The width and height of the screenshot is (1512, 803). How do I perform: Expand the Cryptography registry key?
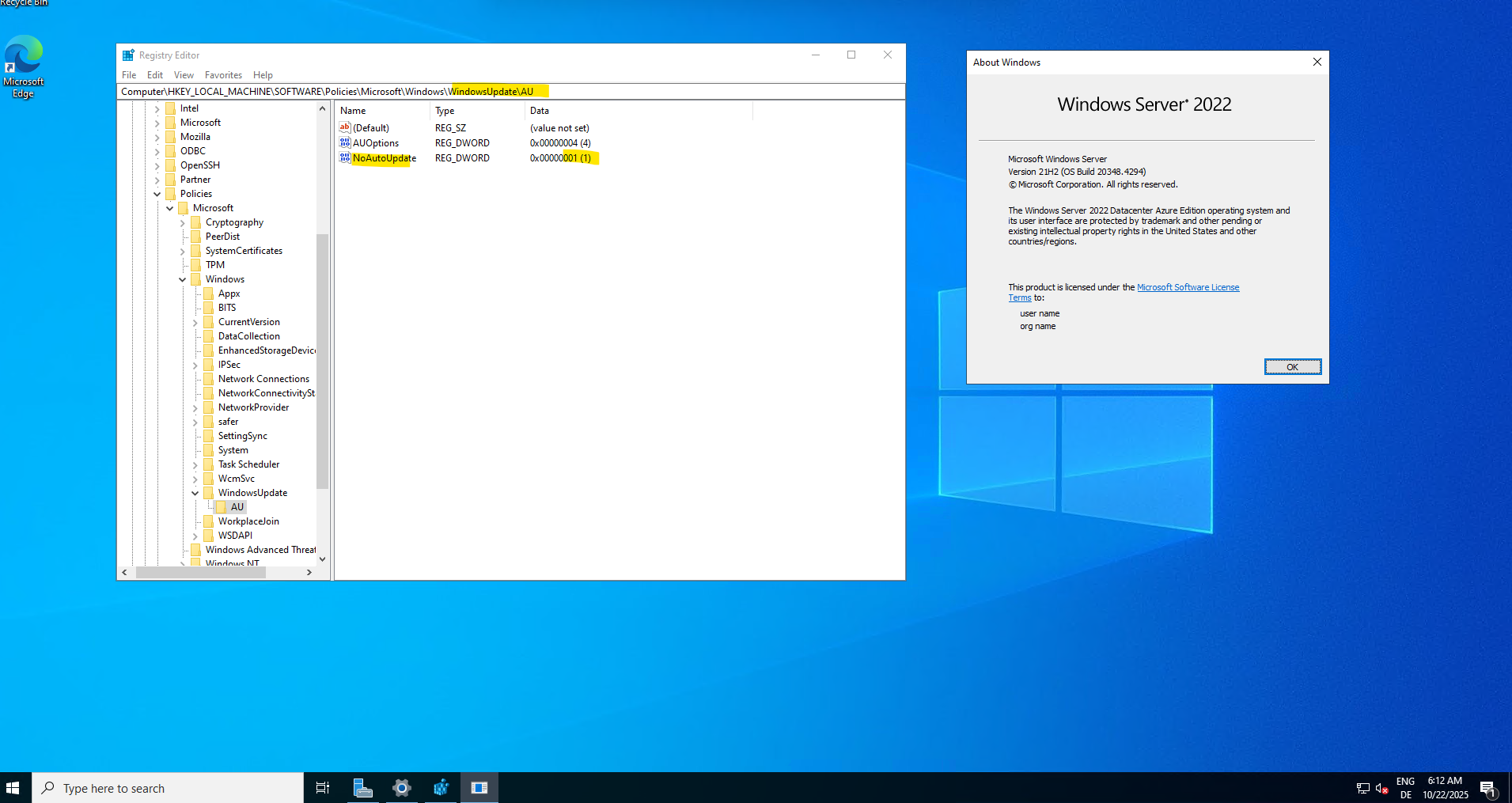point(183,223)
